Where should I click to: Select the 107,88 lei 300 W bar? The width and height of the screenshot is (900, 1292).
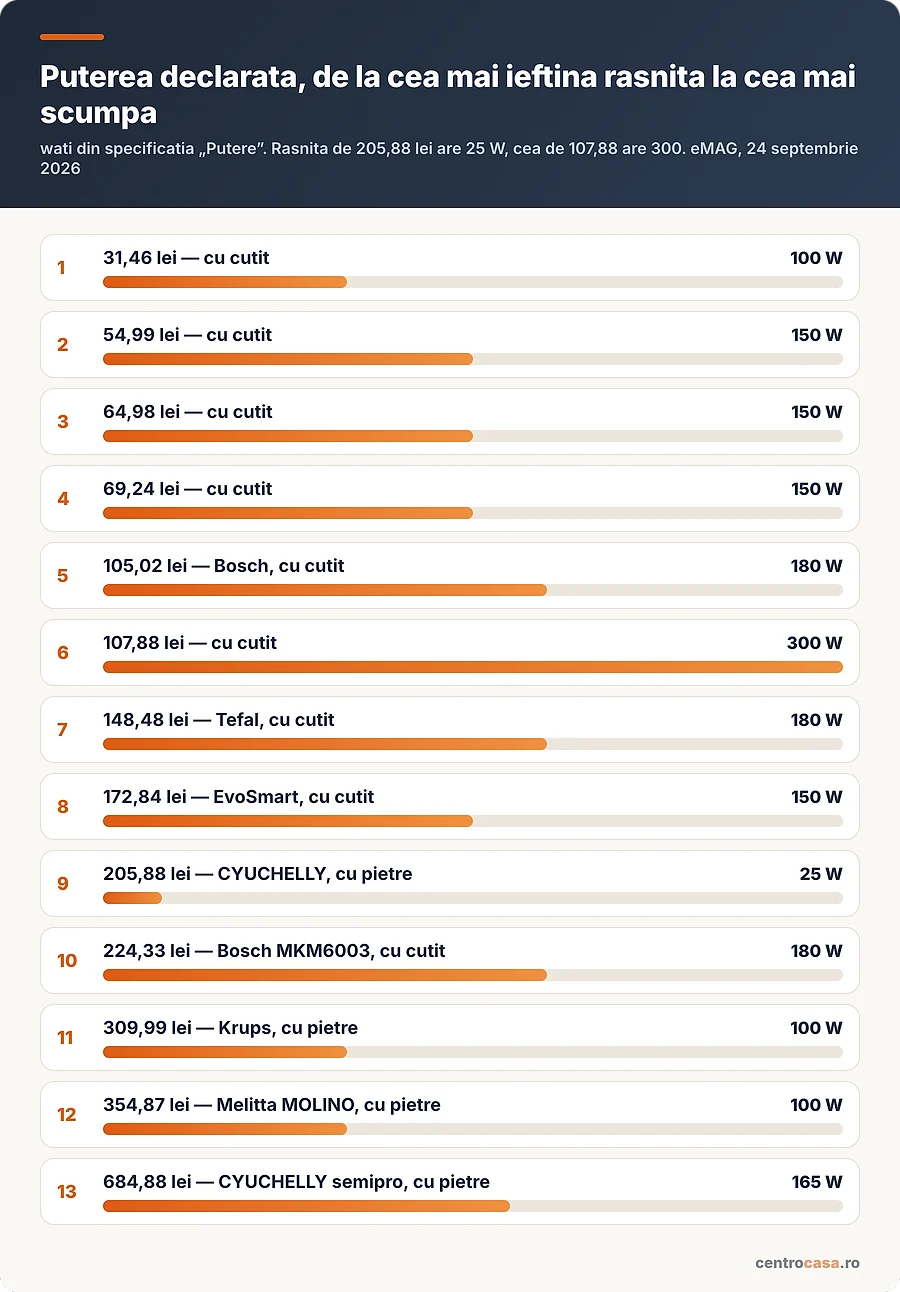[x=473, y=667]
